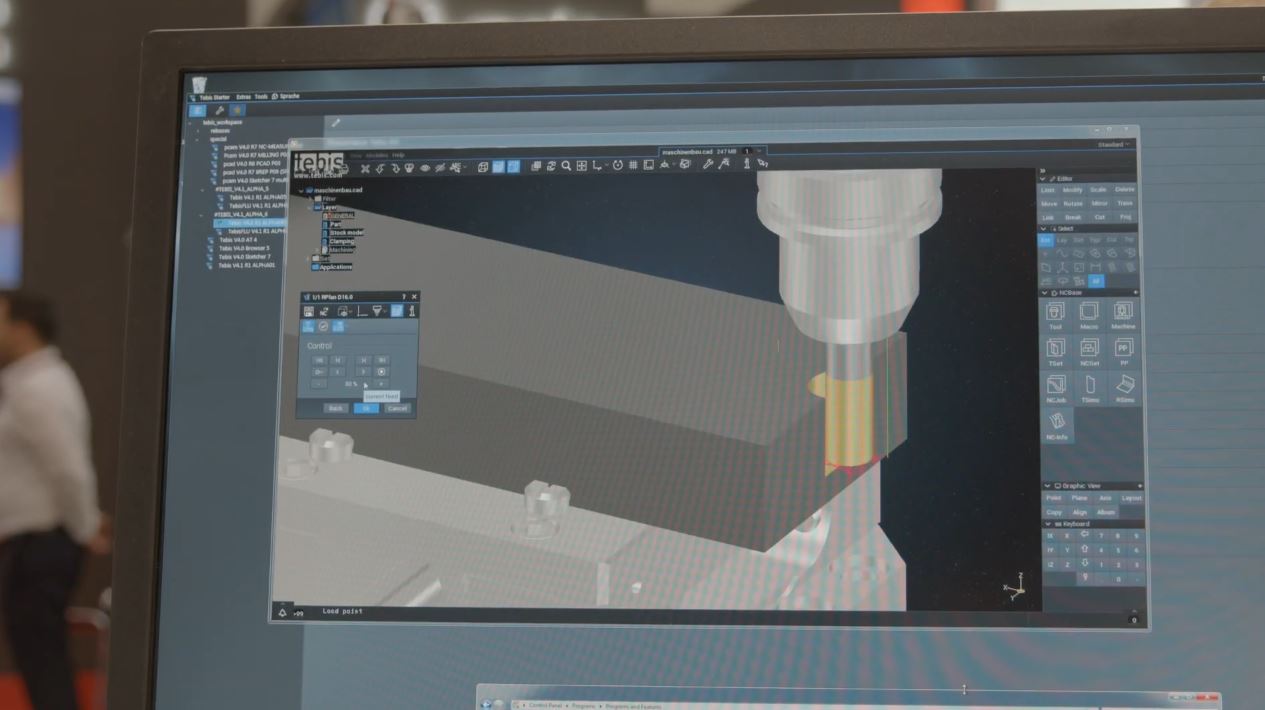This screenshot has width=1265, height=710.
Task: Select Tebis V4.0 Browser 5 entry
Action: coord(244,248)
